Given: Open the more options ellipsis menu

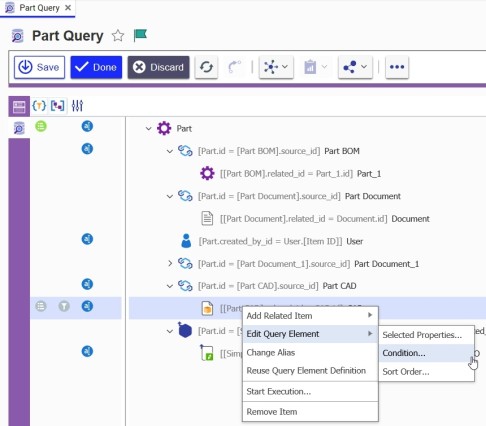Looking at the screenshot, I should pyautogui.click(x=397, y=67).
